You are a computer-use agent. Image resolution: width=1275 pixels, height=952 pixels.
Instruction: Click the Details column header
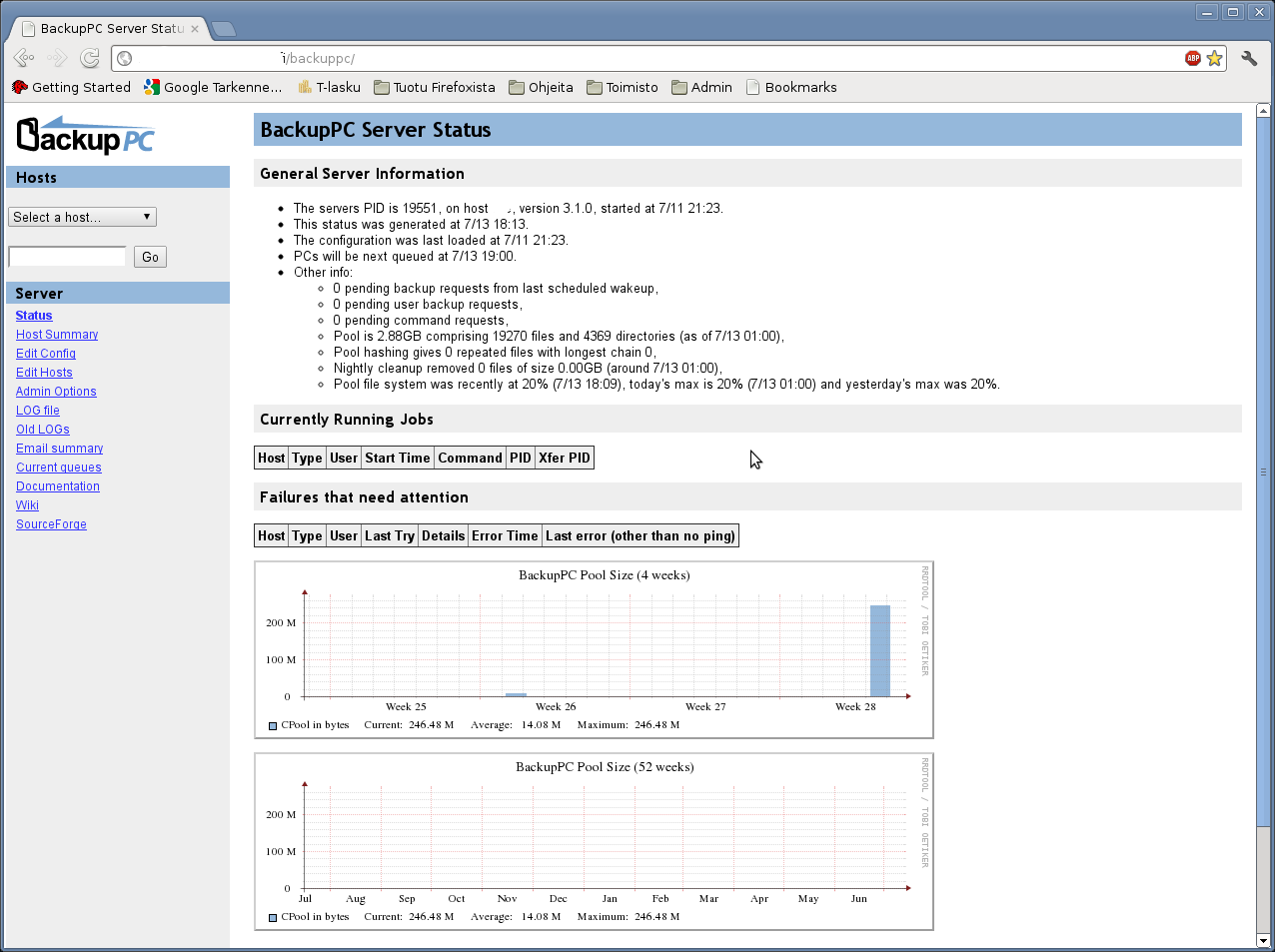[x=443, y=536]
